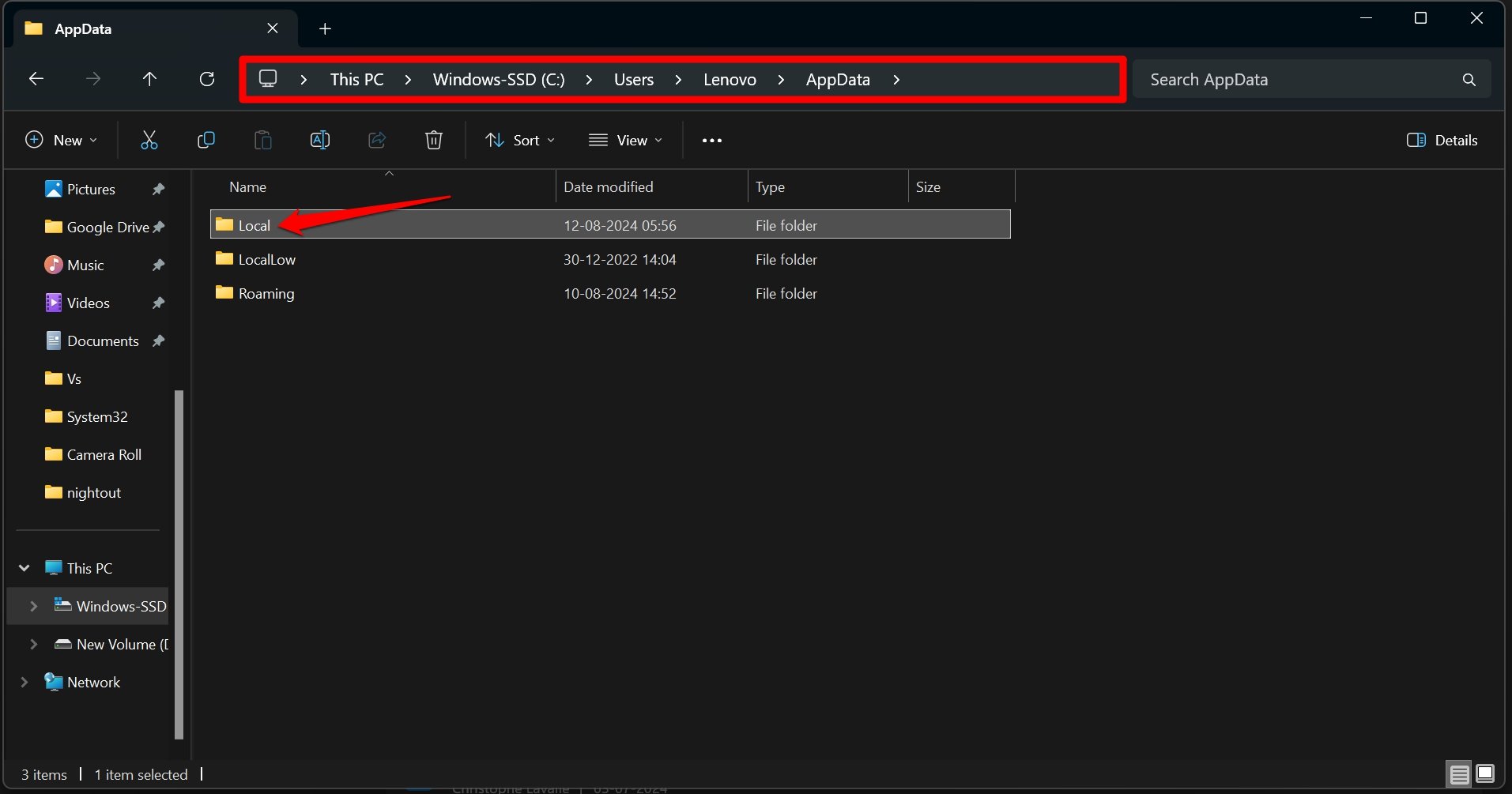Unpin Music using its pin icon

pos(158,265)
